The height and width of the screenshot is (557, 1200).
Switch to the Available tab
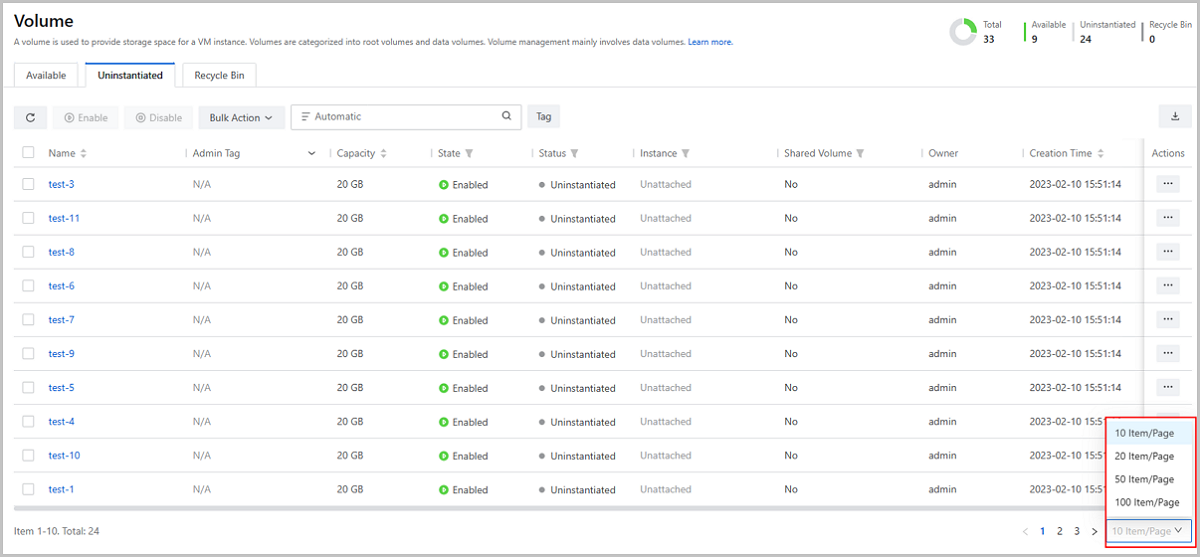pyautogui.click(x=46, y=75)
